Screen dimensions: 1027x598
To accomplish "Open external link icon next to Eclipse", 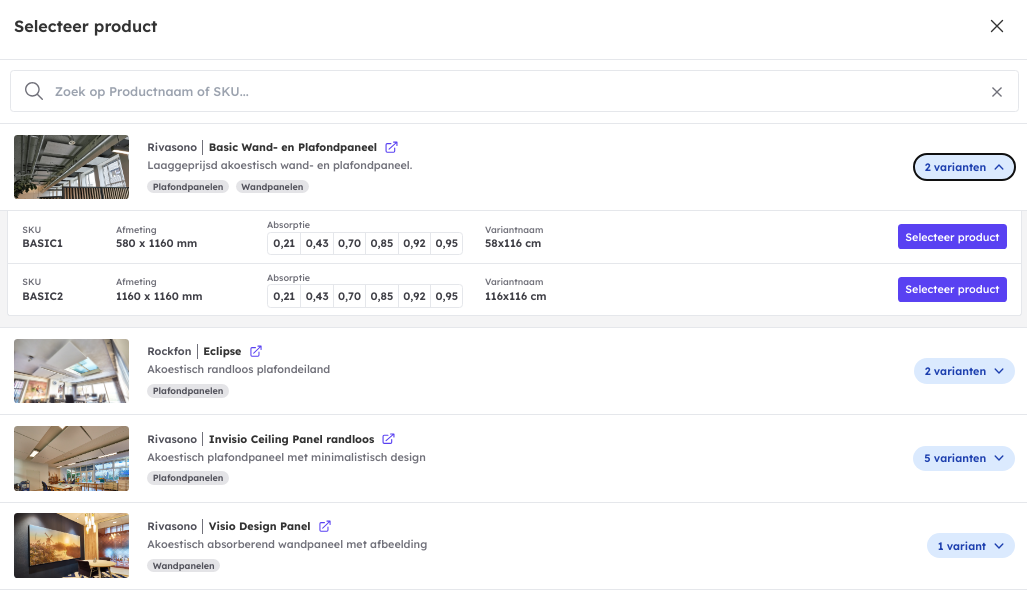I will coord(256,351).
